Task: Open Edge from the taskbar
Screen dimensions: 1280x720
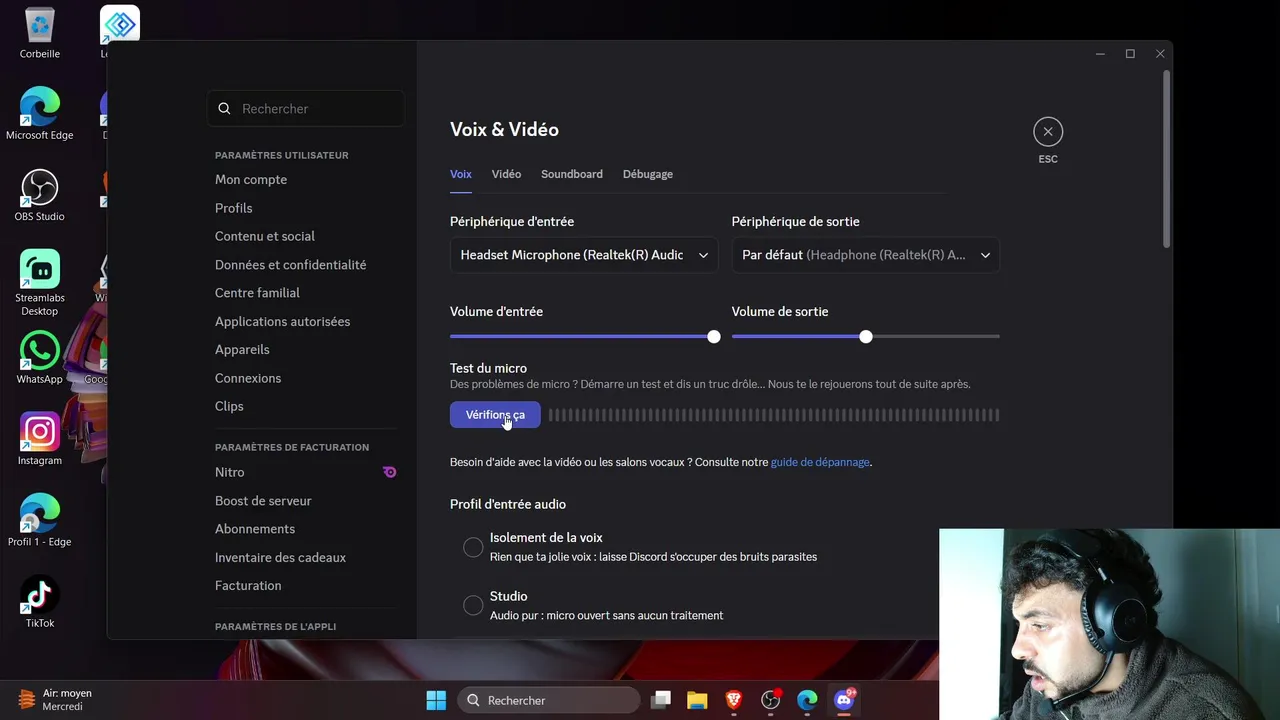Action: click(x=807, y=700)
